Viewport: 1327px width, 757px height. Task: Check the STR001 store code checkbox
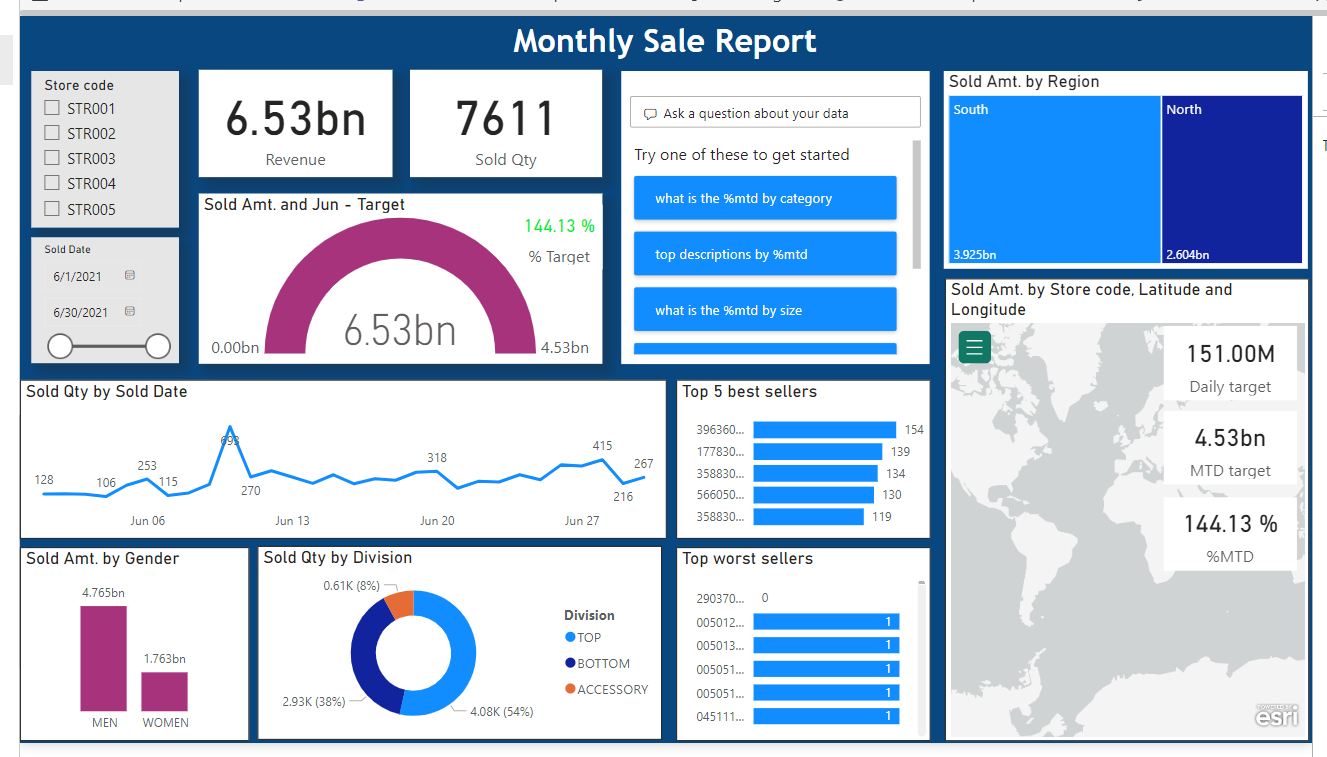click(52, 108)
